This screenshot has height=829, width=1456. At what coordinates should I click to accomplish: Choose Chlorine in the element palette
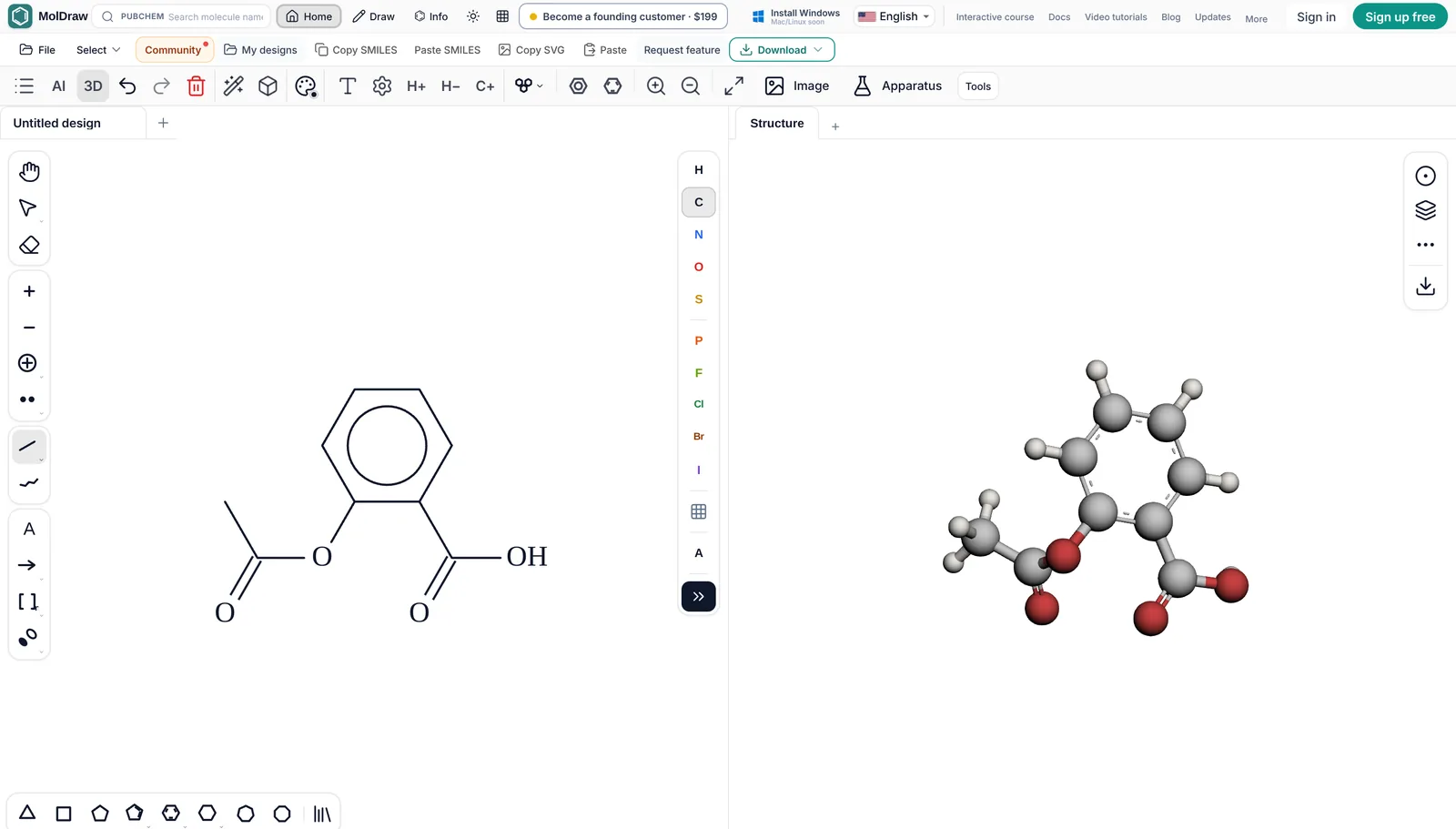[x=699, y=404]
